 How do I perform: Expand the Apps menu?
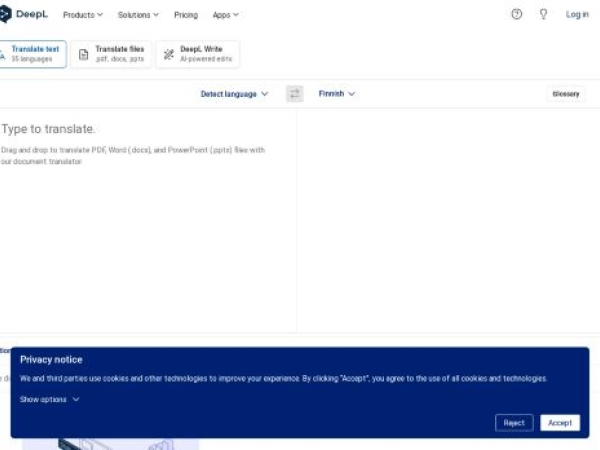(x=225, y=15)
